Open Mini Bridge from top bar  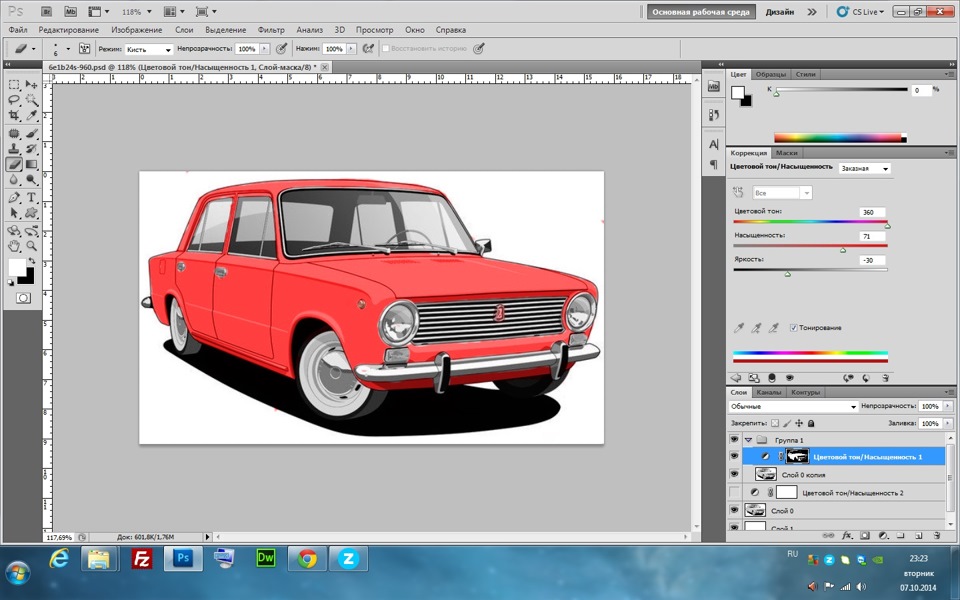(70, 11)
